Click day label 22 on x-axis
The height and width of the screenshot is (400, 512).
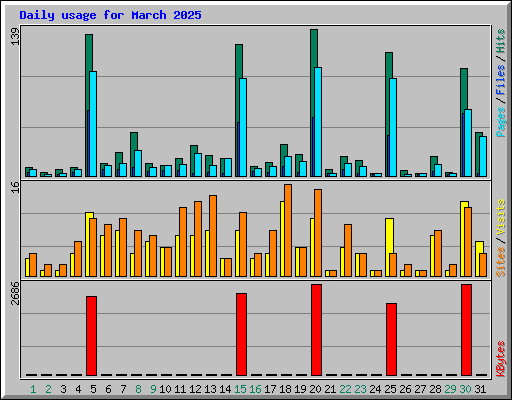point(345,389)
